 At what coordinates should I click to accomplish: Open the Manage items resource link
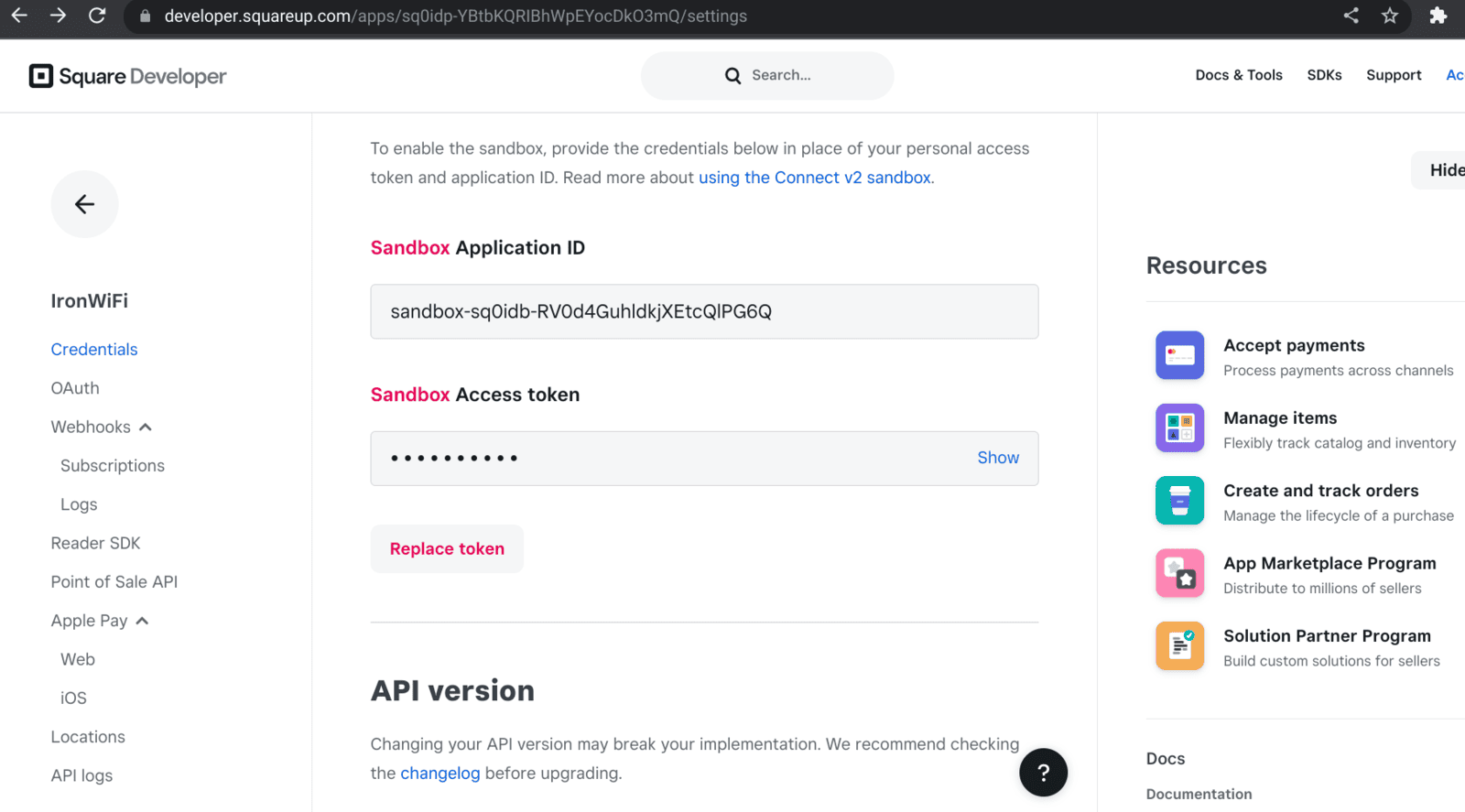[1280, 418]
